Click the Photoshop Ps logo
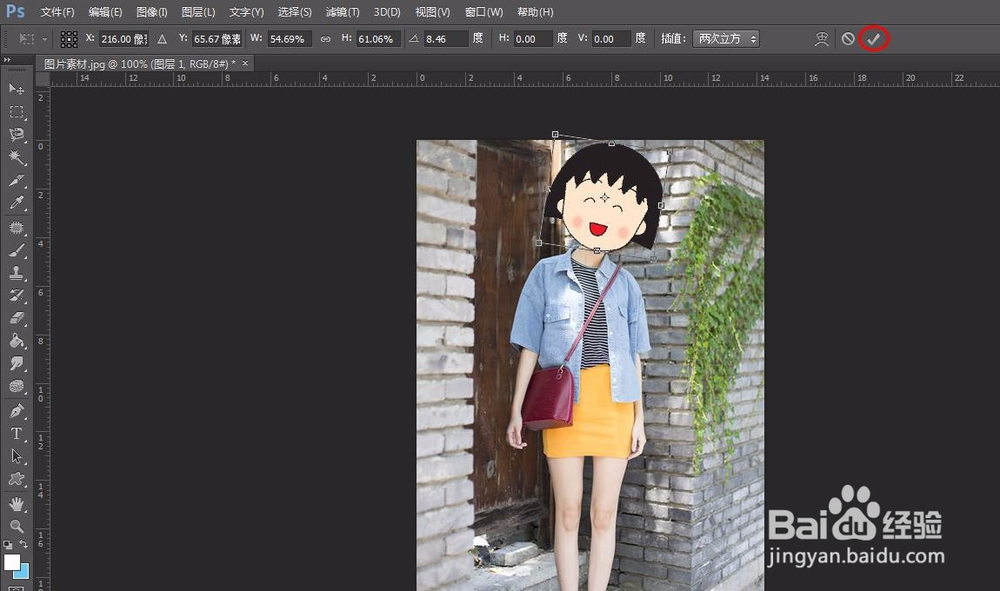 pos(15,11)
